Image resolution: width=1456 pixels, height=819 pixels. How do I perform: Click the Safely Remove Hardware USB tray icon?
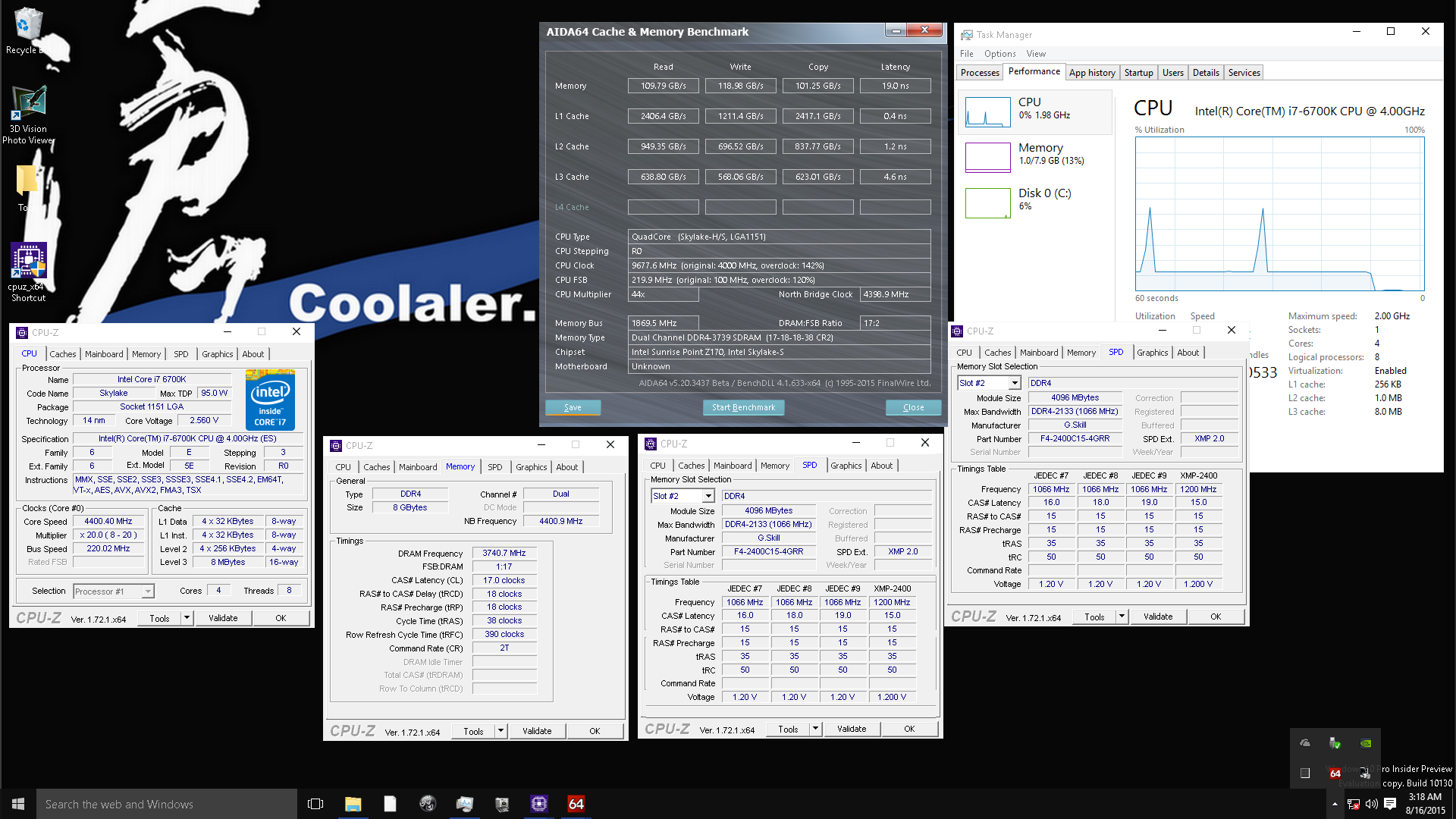click(1335, 743)
